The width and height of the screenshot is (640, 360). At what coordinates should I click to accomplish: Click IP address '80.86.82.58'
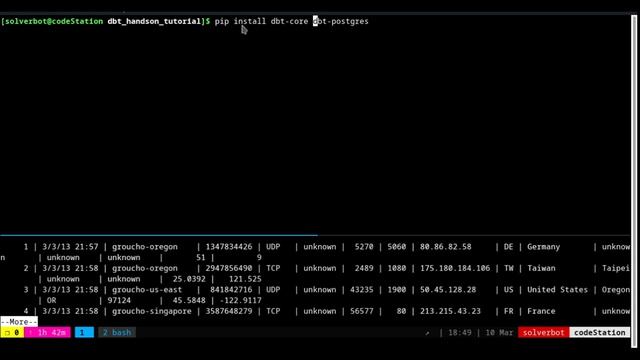(x=445, y=247)
